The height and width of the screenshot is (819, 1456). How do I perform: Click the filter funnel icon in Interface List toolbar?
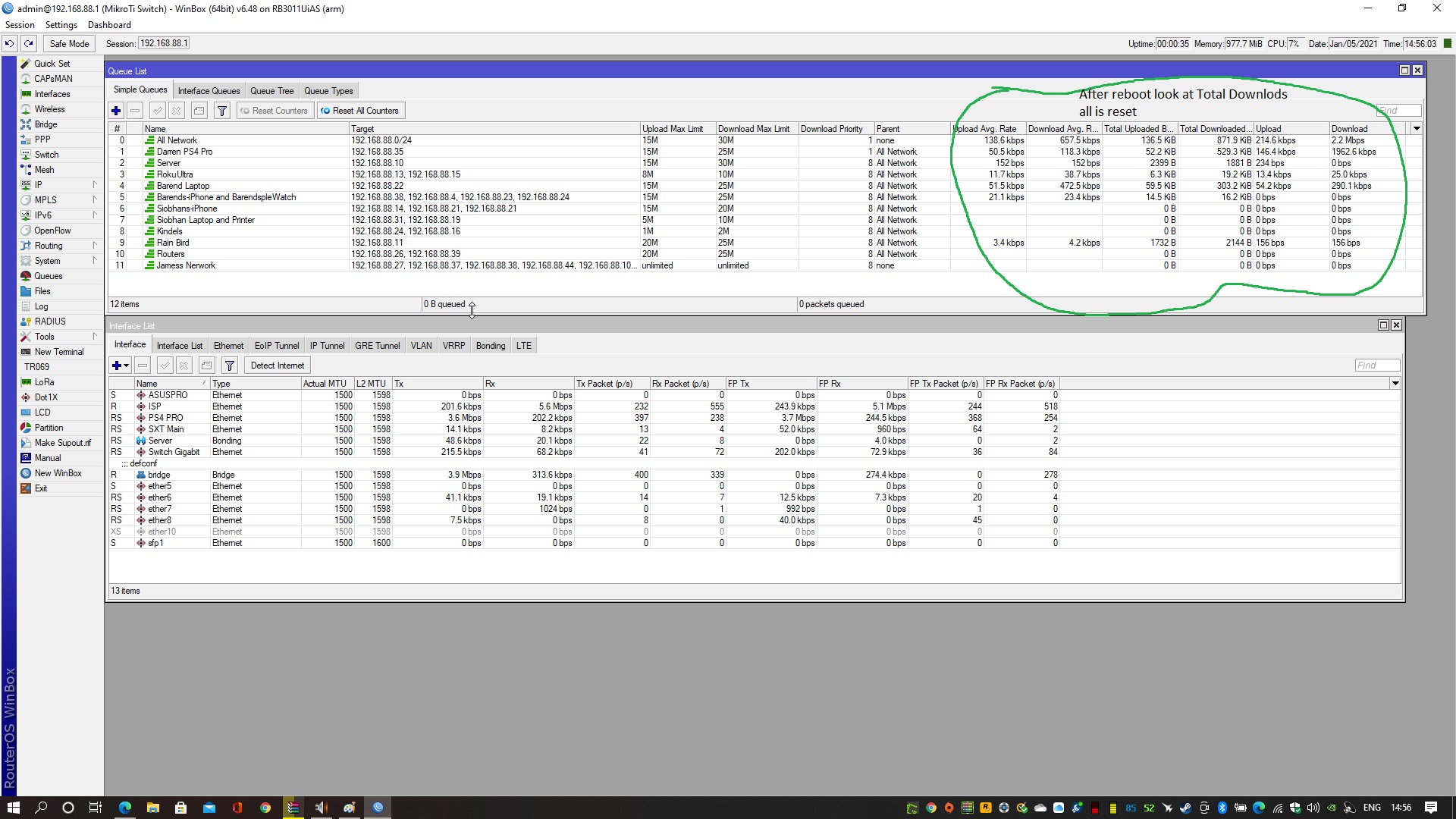(x=230, y=366)
